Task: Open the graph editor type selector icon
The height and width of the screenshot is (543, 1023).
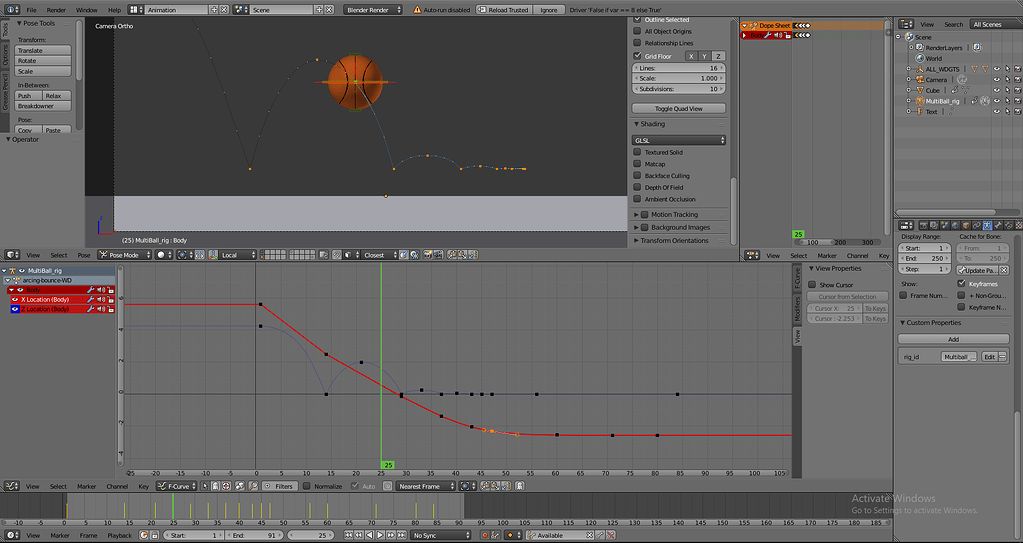Action: (x=12, y=486)
